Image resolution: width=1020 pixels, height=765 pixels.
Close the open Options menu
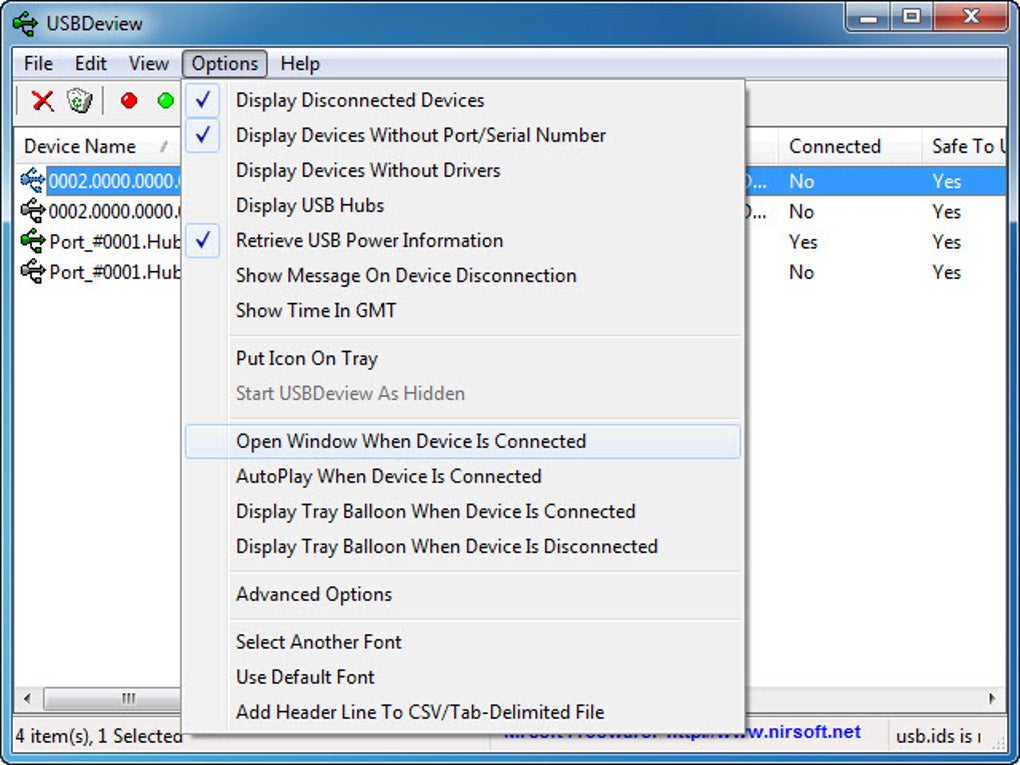coord(224,64)
